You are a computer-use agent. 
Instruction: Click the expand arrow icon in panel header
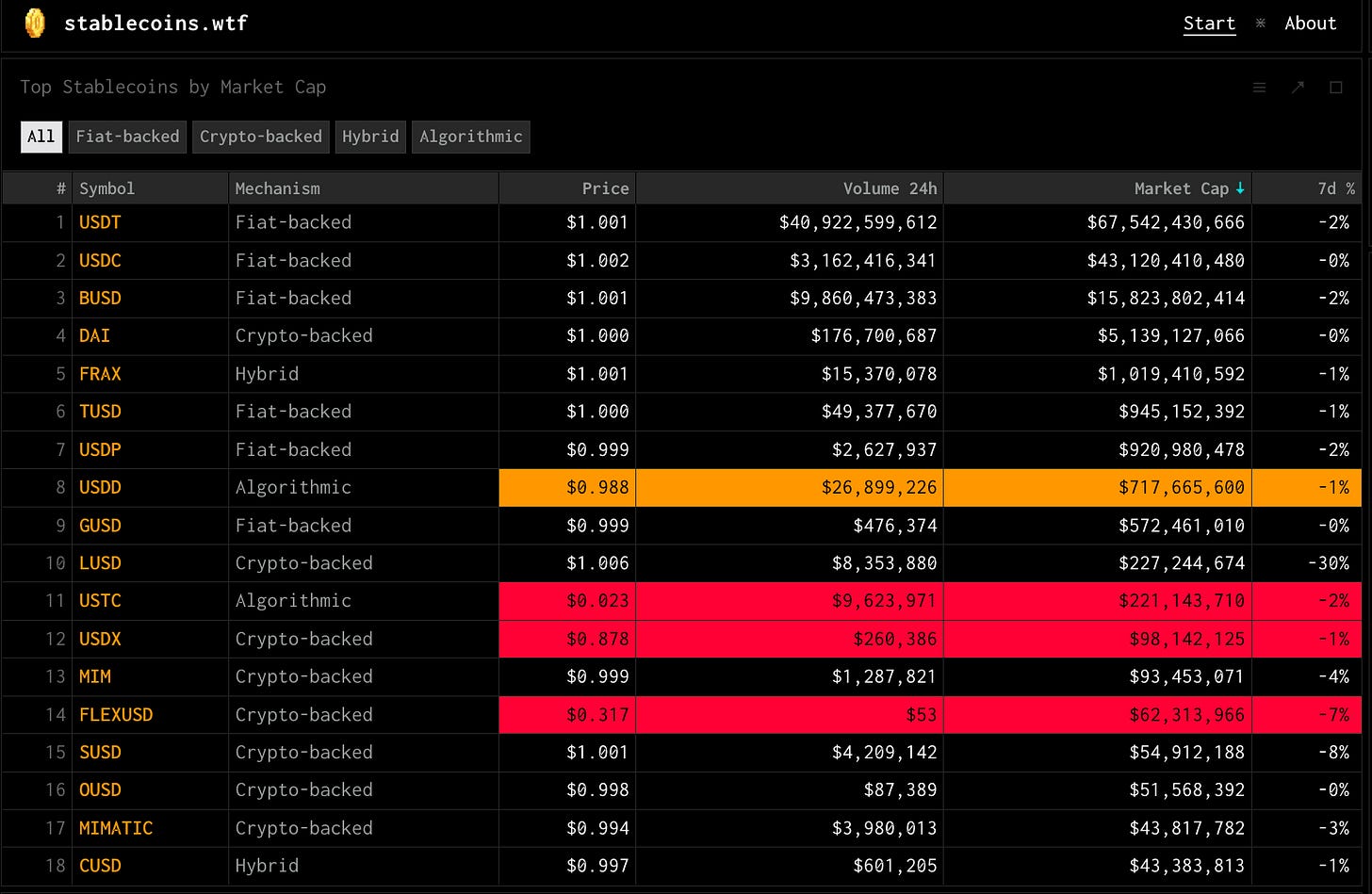[x=1298, y=88]
